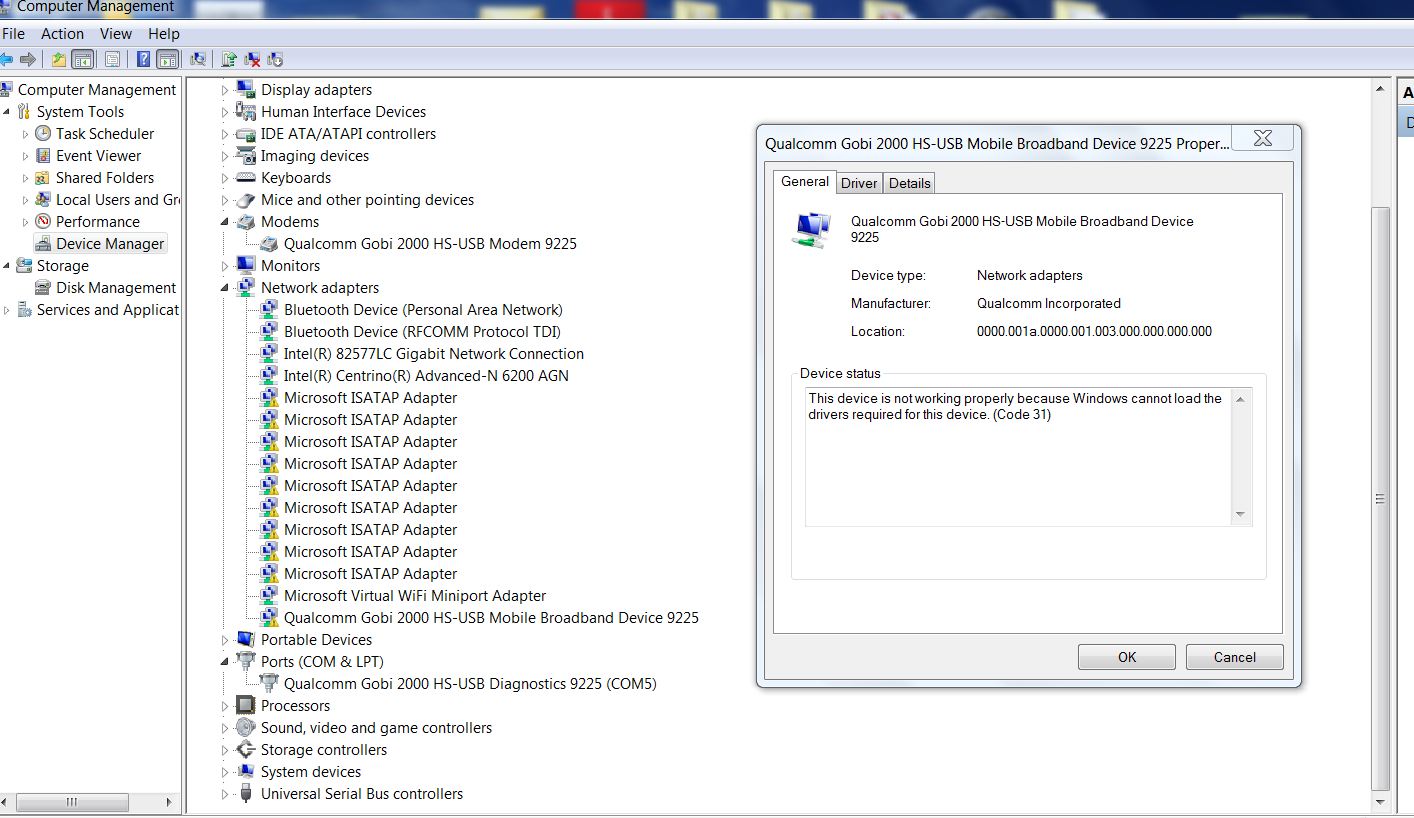Viewport: 1414px width, 818px height.
Task: Click the Disable device toolbar icon
Action: coord(275,59)
